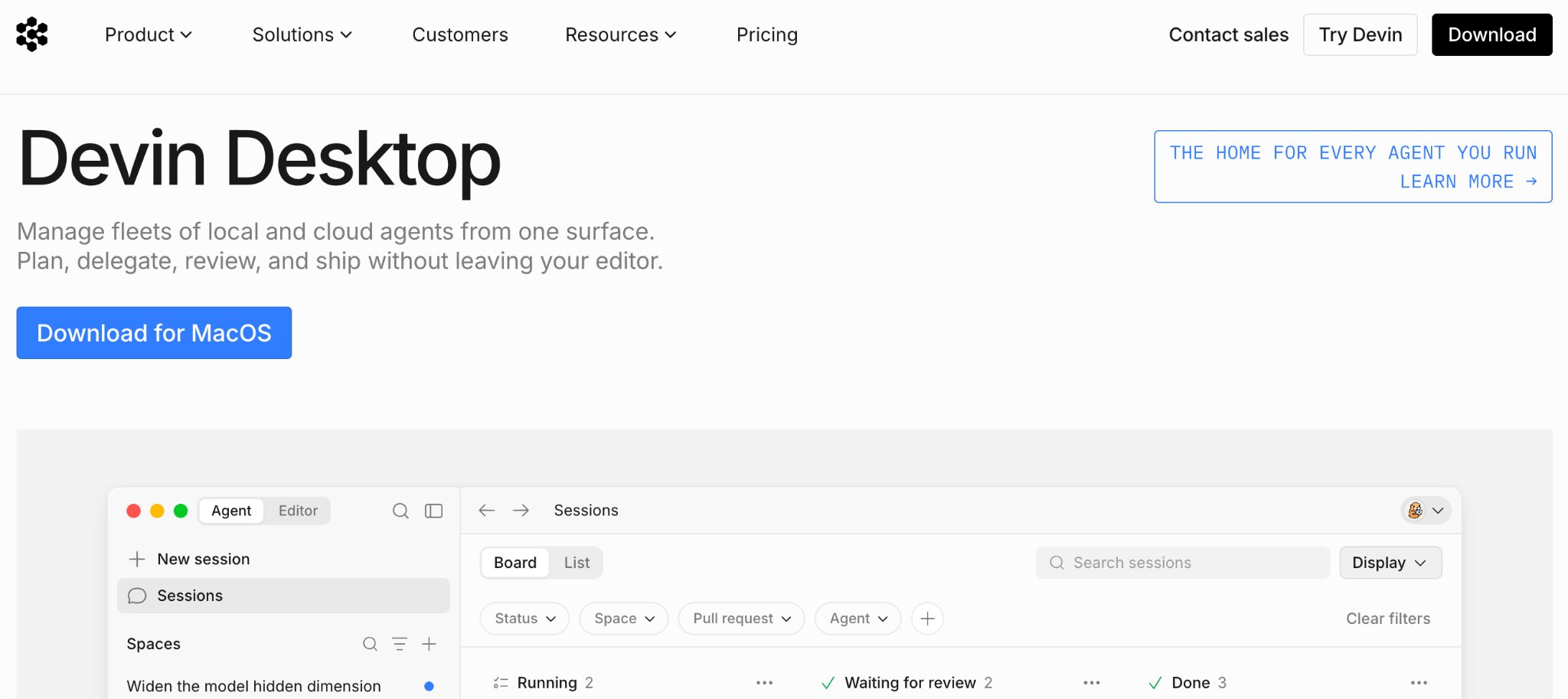Select the Board view
1568x699 pixels.
515,563
